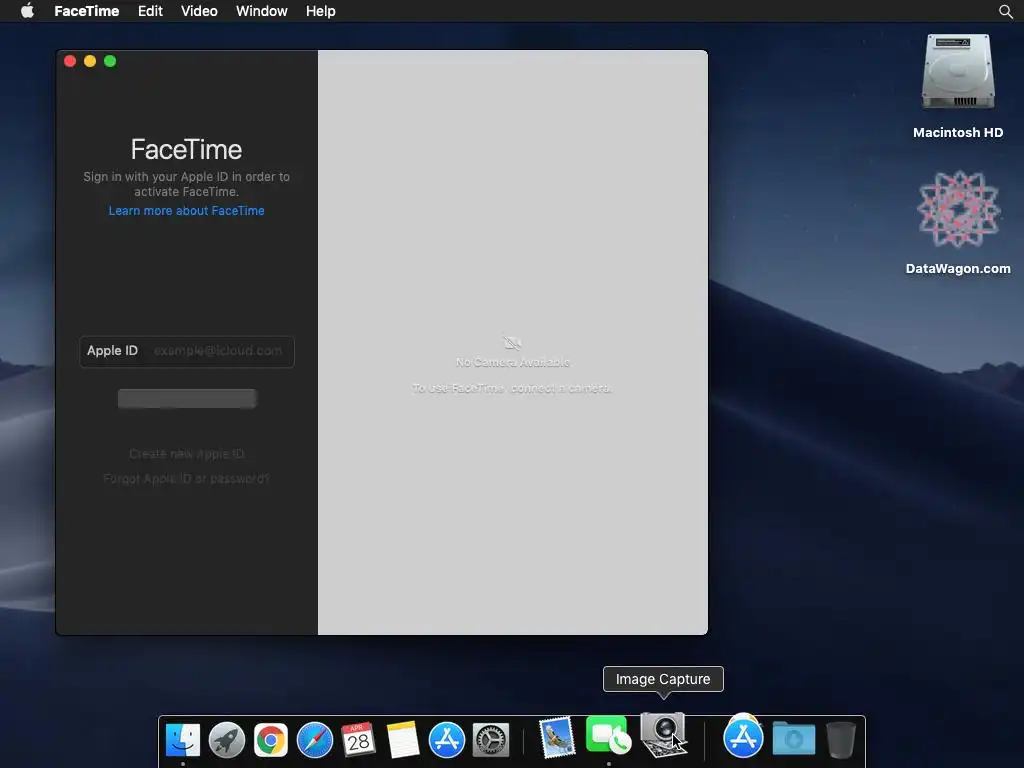Open Notes app in the Dock

pyautogui.click(x=402, y=740)
